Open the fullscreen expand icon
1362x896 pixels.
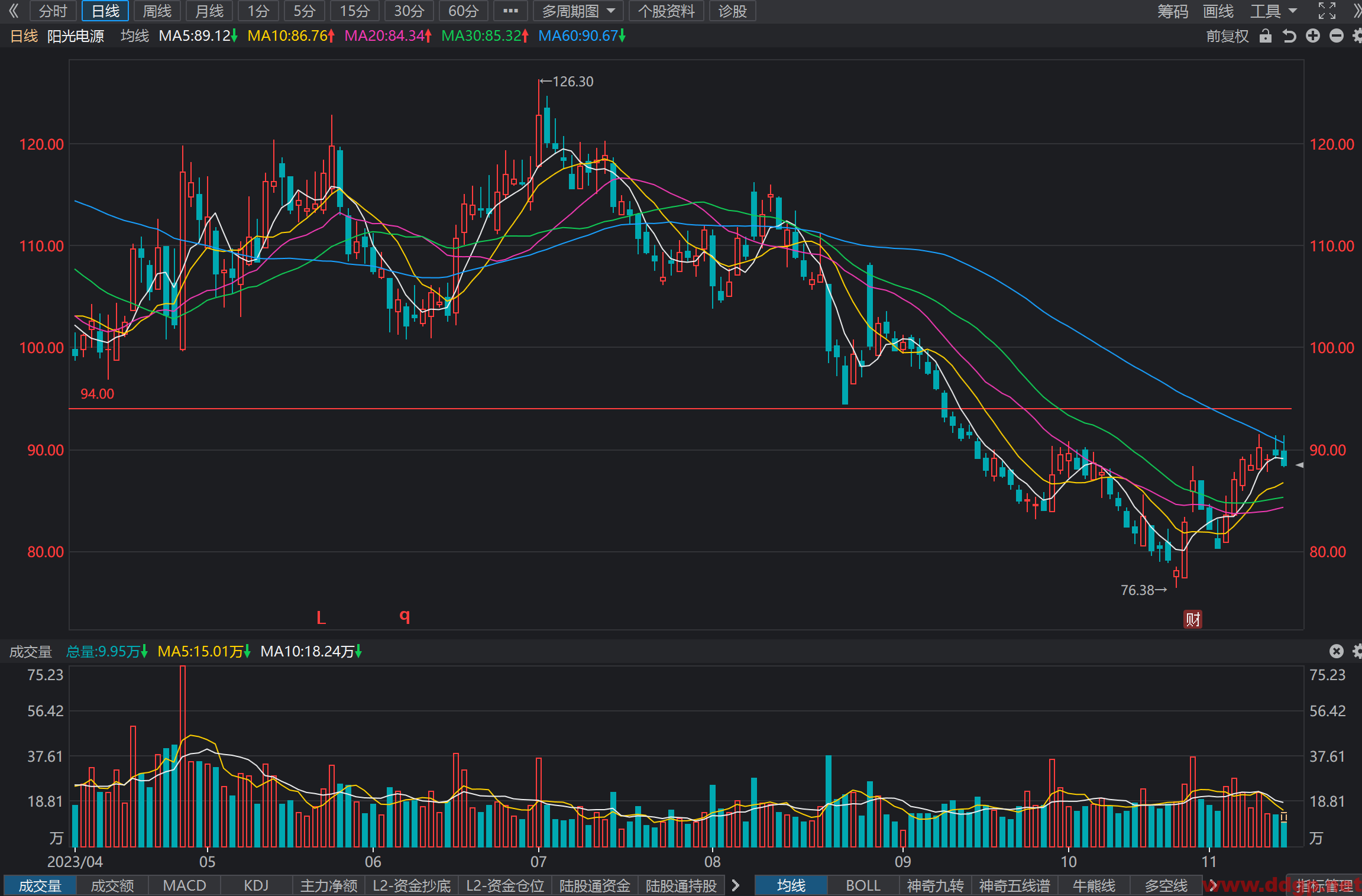1327,11
